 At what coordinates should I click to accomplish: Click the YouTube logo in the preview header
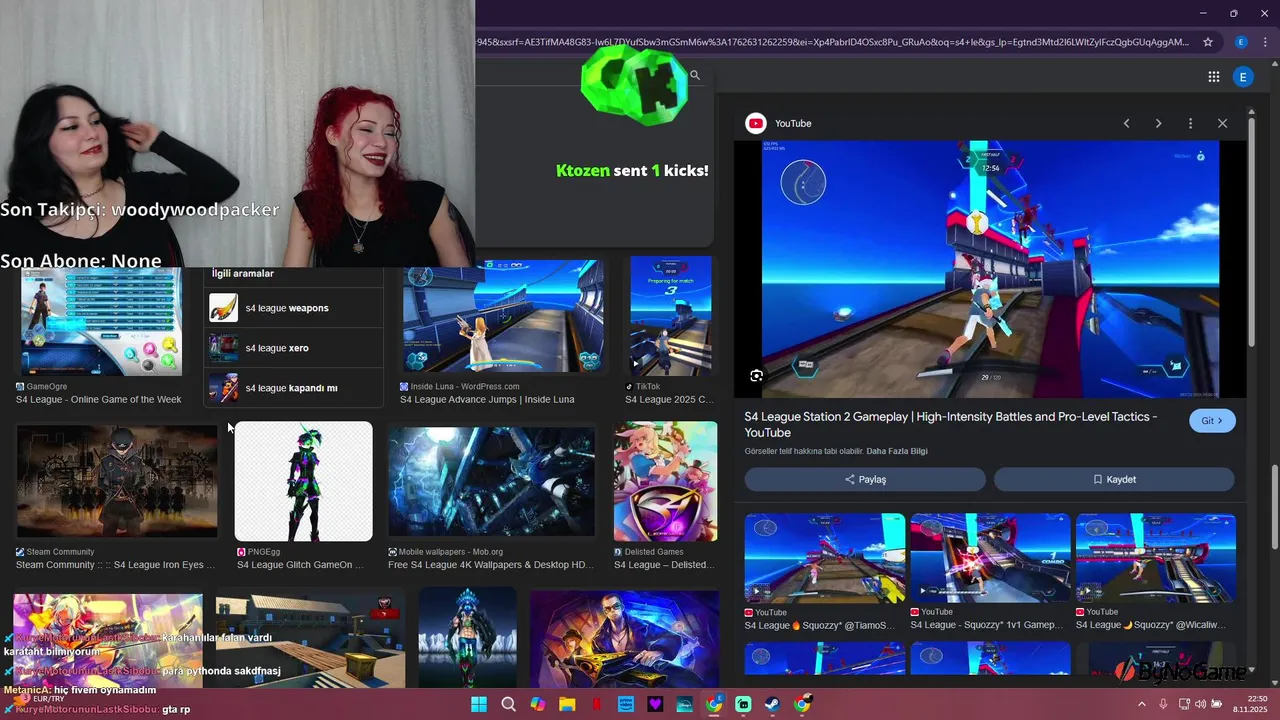(x=756, y=123)
